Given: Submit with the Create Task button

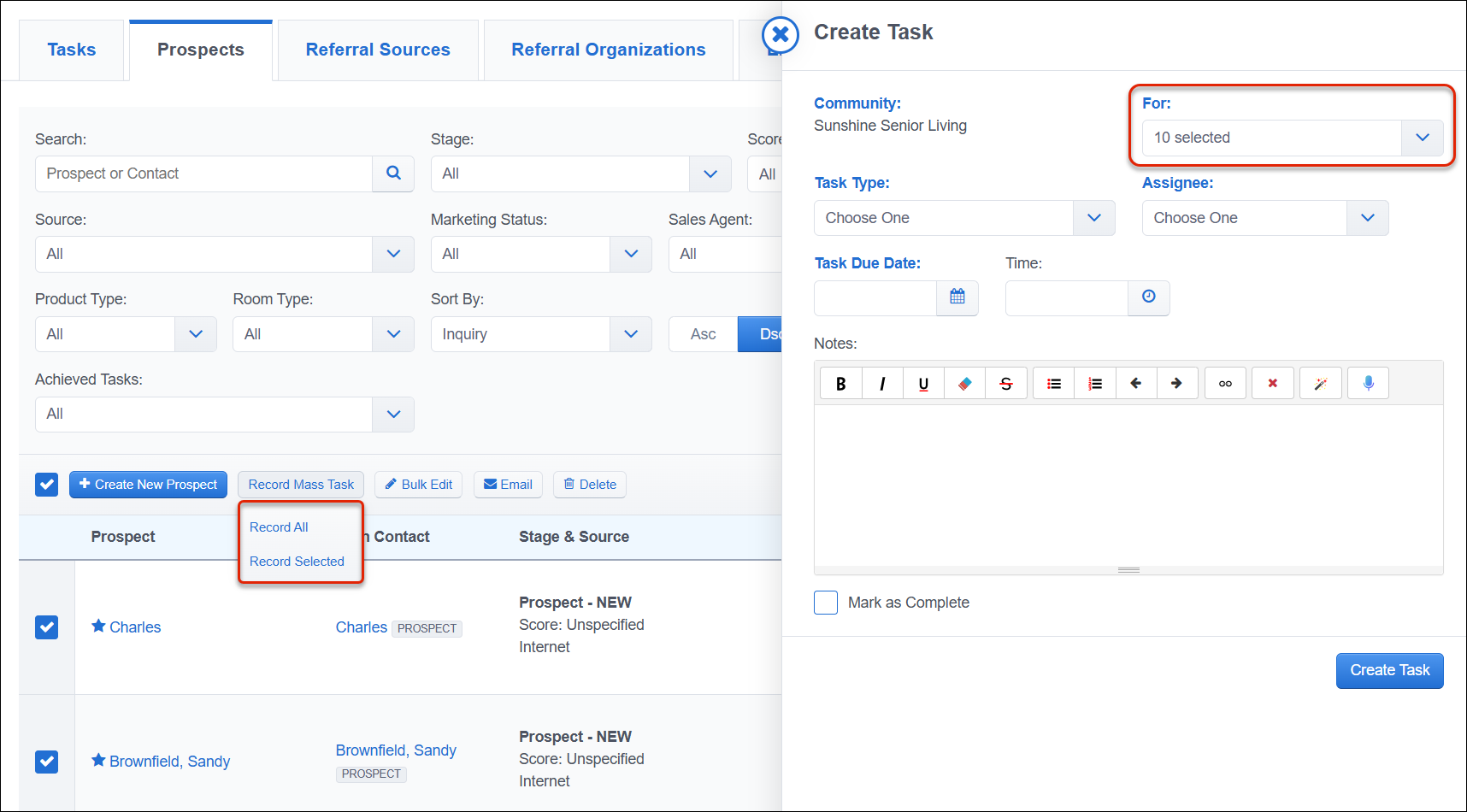Looking at the screenshot, I should coord(1390,671).
